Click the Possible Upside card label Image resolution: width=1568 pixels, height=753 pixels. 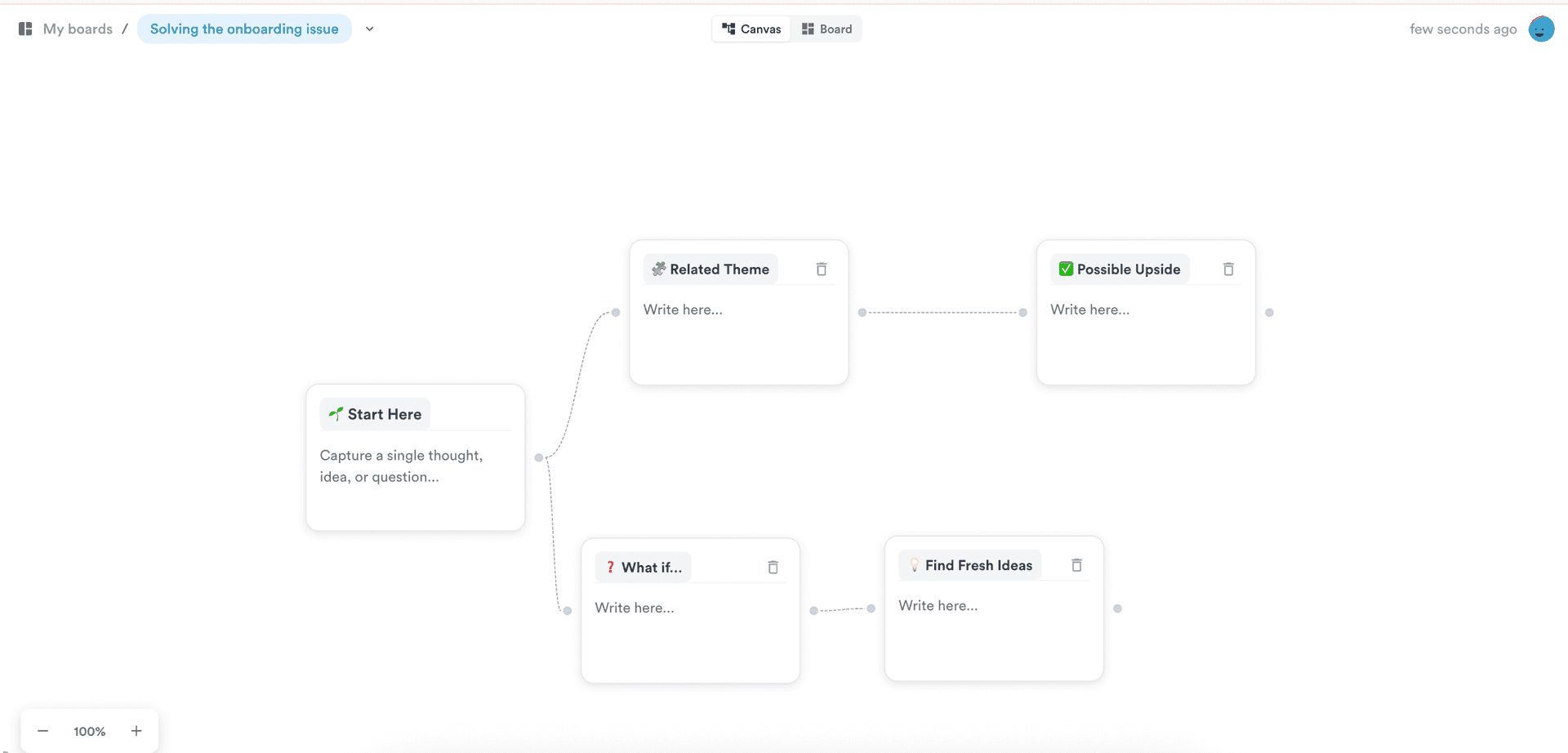pyautogui.click(x=1120, y=269)
